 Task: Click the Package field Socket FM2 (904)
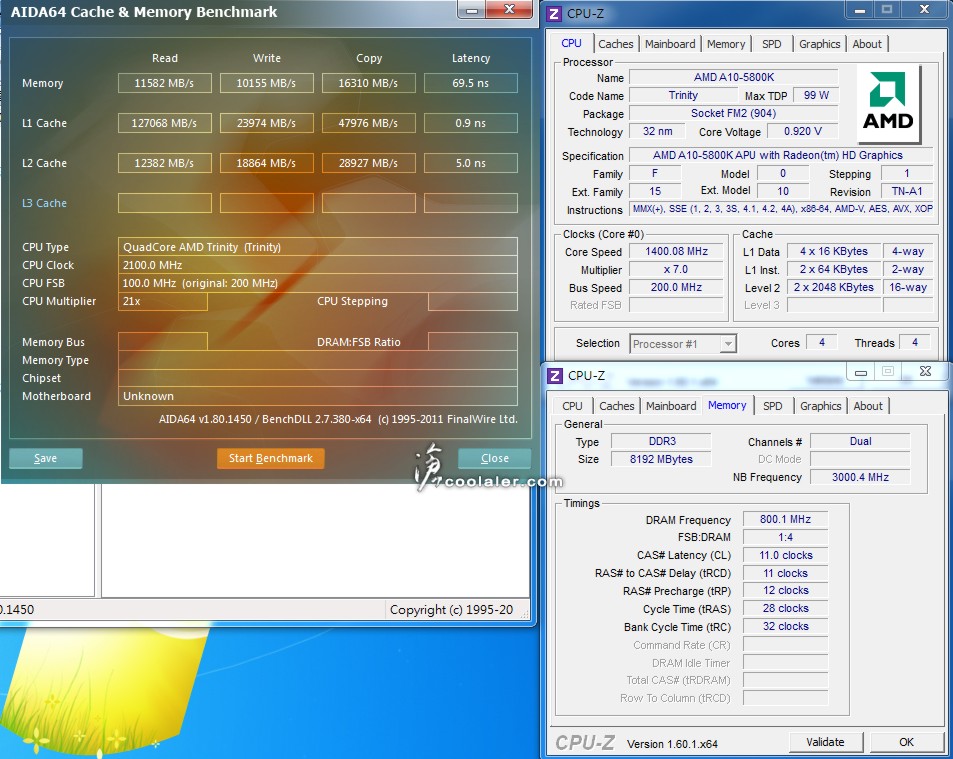pos(734,113)
